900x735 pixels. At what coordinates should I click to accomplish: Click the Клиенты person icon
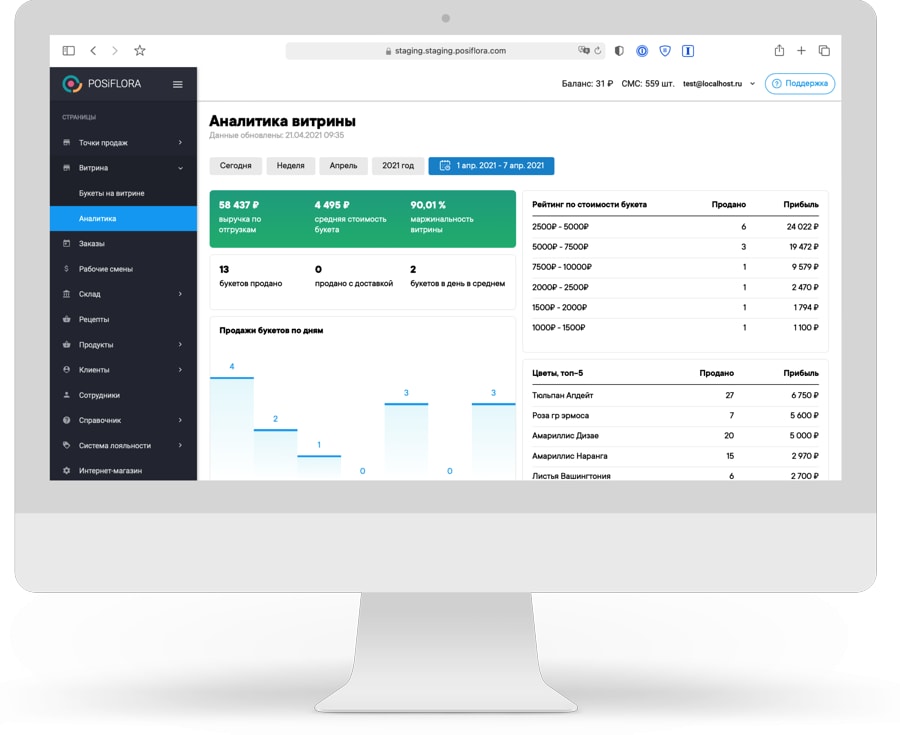tap(67, 370)
